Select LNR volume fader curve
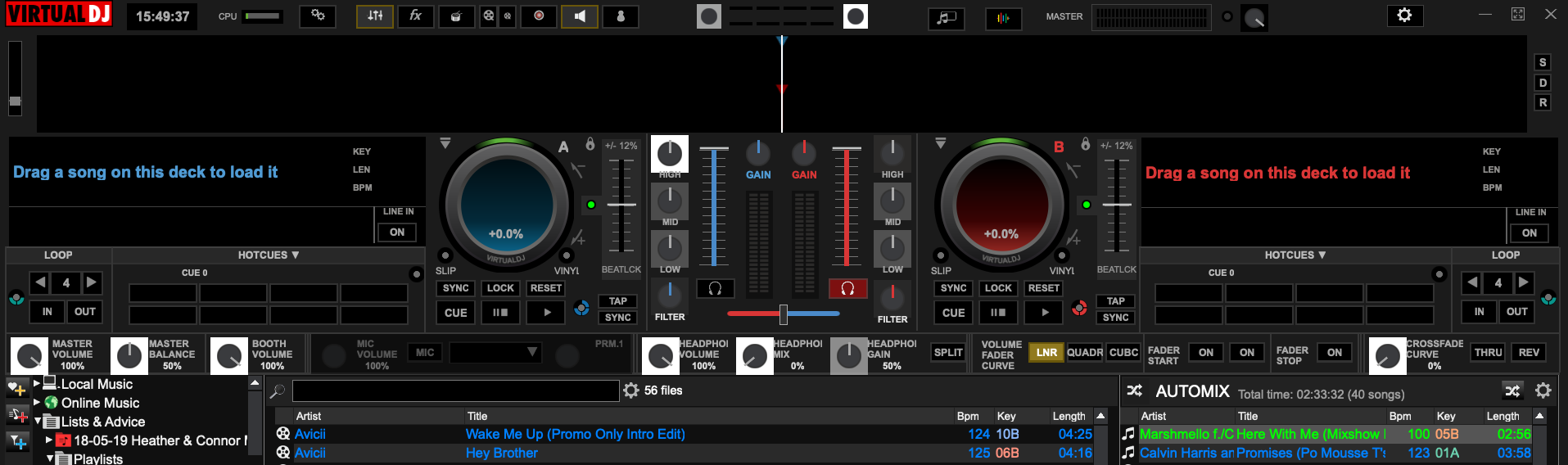 (x=1046, y=352)
